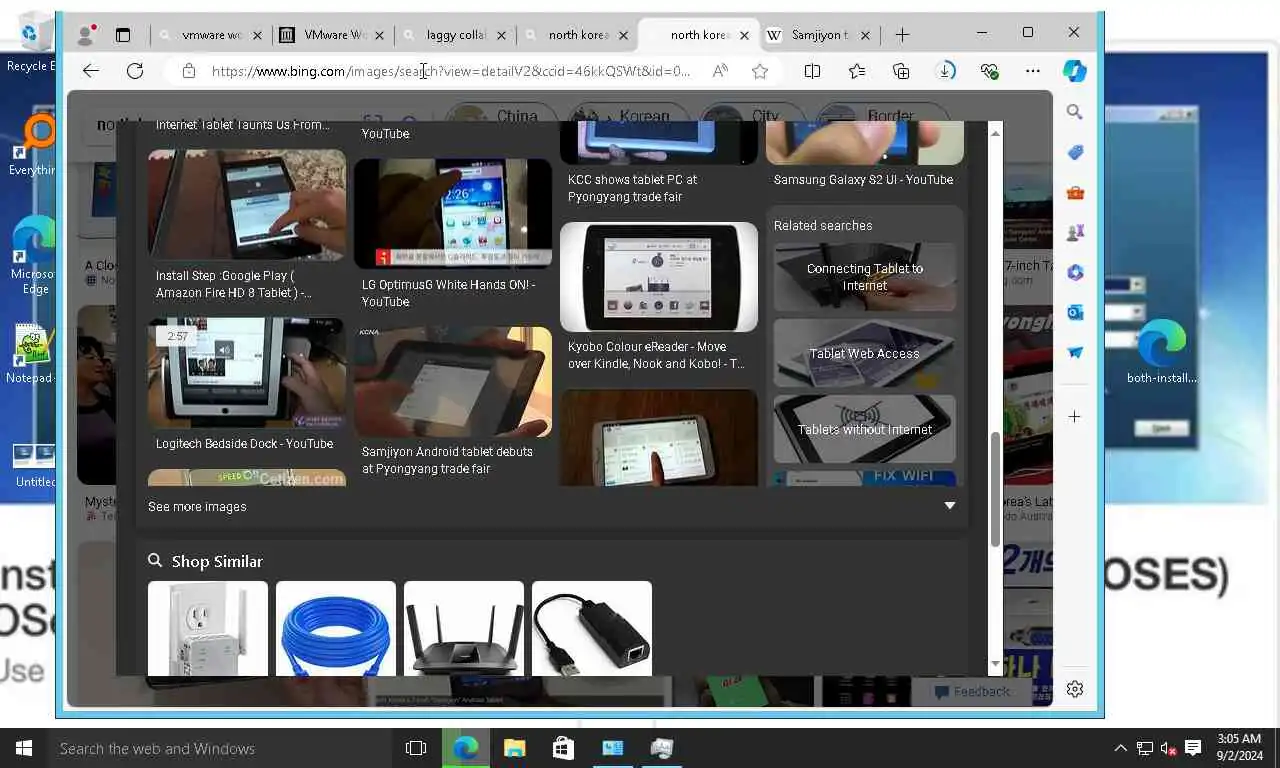This screenshot has height=768, width=1280.
Task: Open Microsoft Store from the taskbar
Action: [x=563, y=748]
